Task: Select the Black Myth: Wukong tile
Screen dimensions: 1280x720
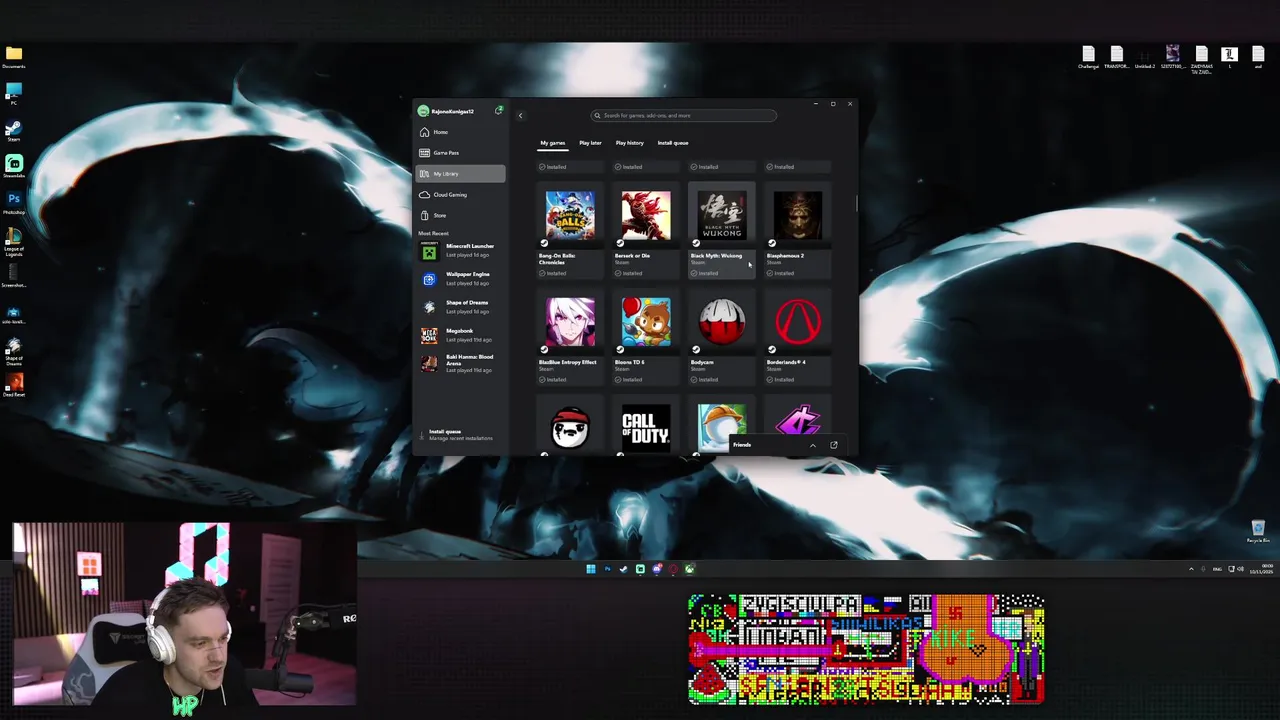Action: [722, 232]
